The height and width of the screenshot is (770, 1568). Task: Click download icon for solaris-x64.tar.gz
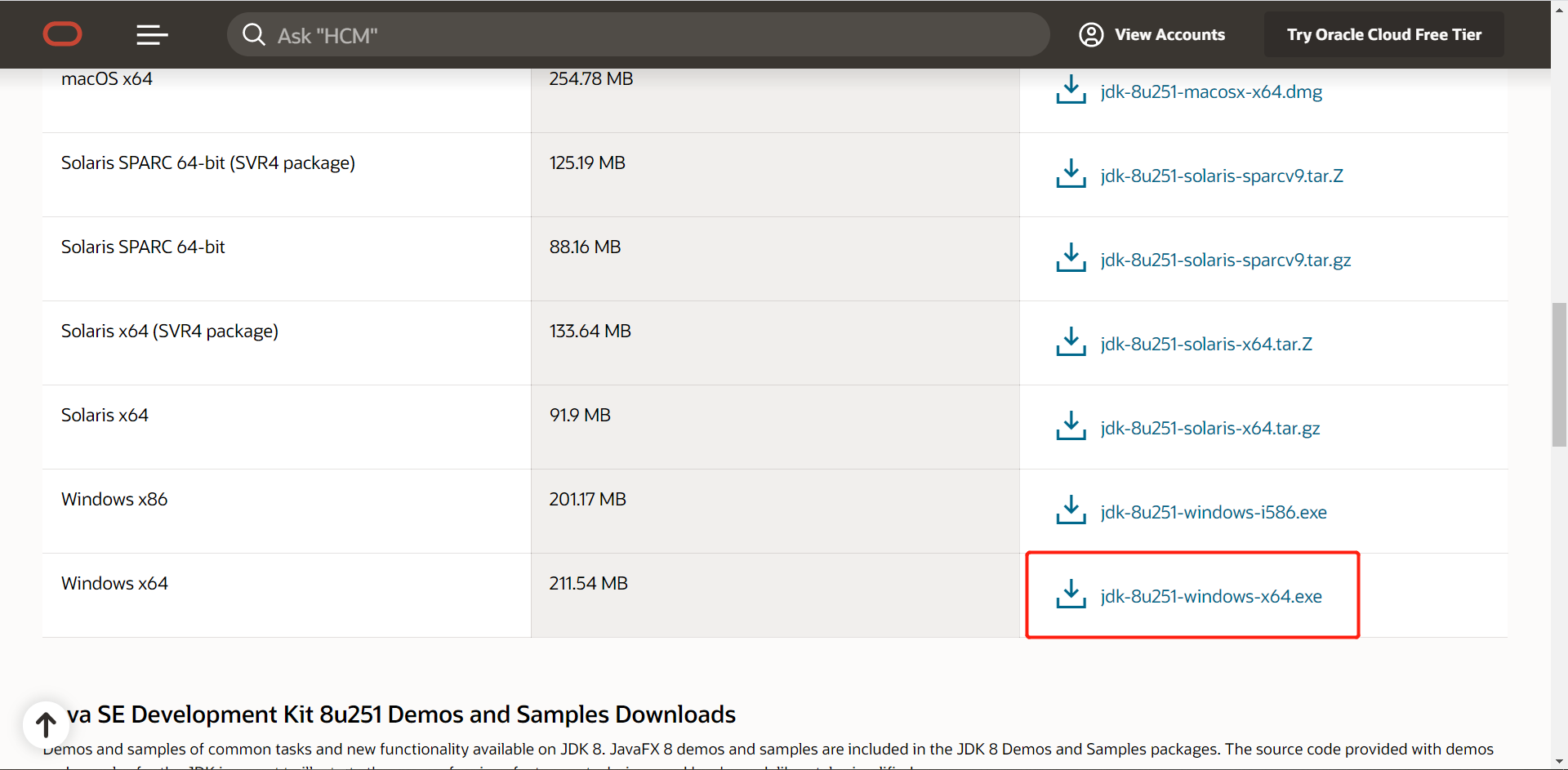pyautogui.click(x=1071, y=426)
